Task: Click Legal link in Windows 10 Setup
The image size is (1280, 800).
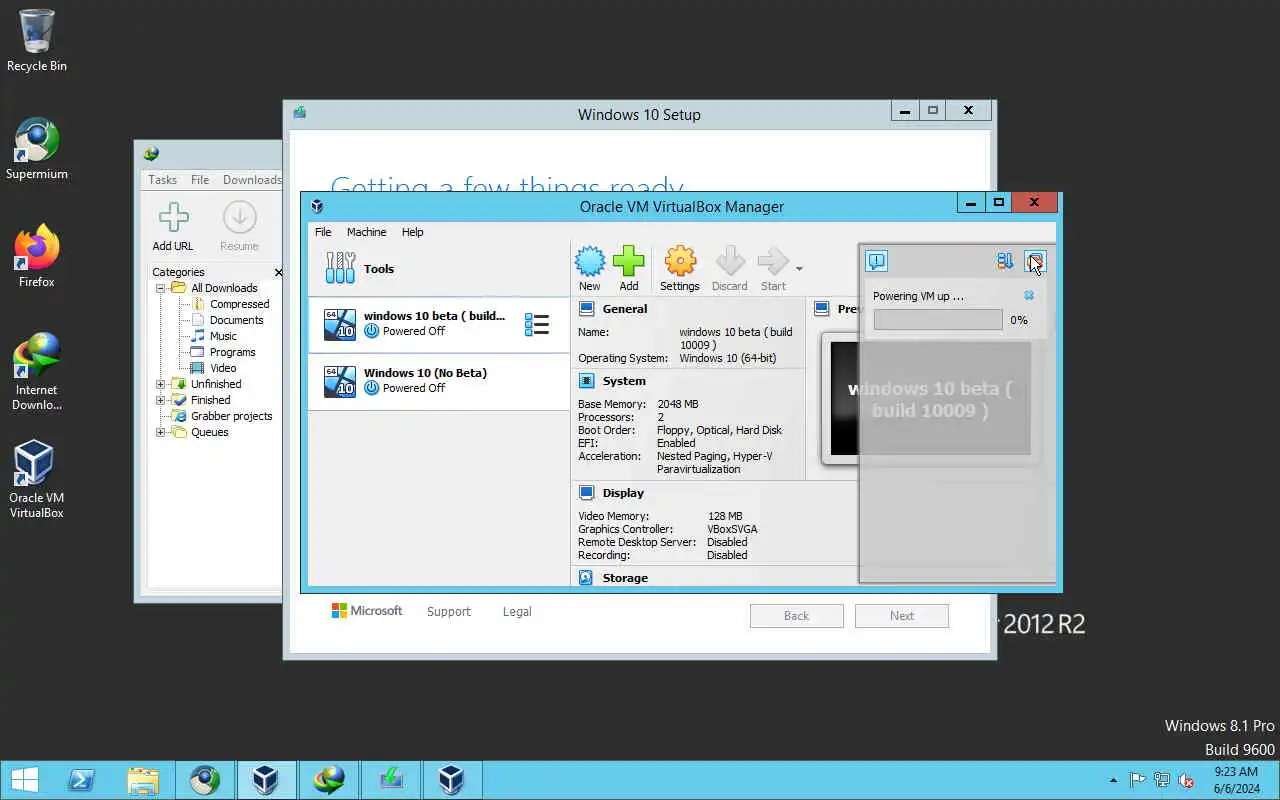Action: tap(517, 612)
